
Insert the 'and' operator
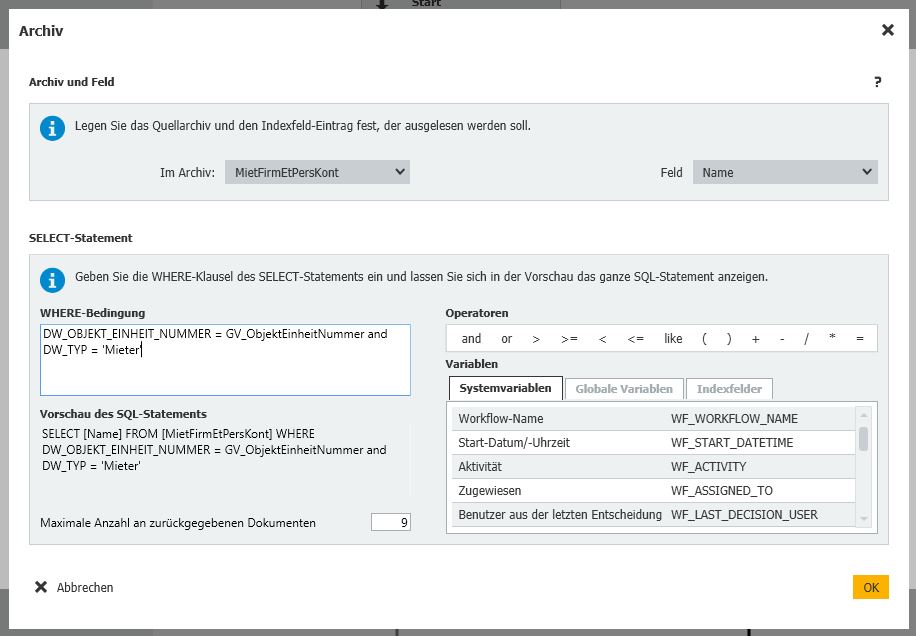point(471,339)
